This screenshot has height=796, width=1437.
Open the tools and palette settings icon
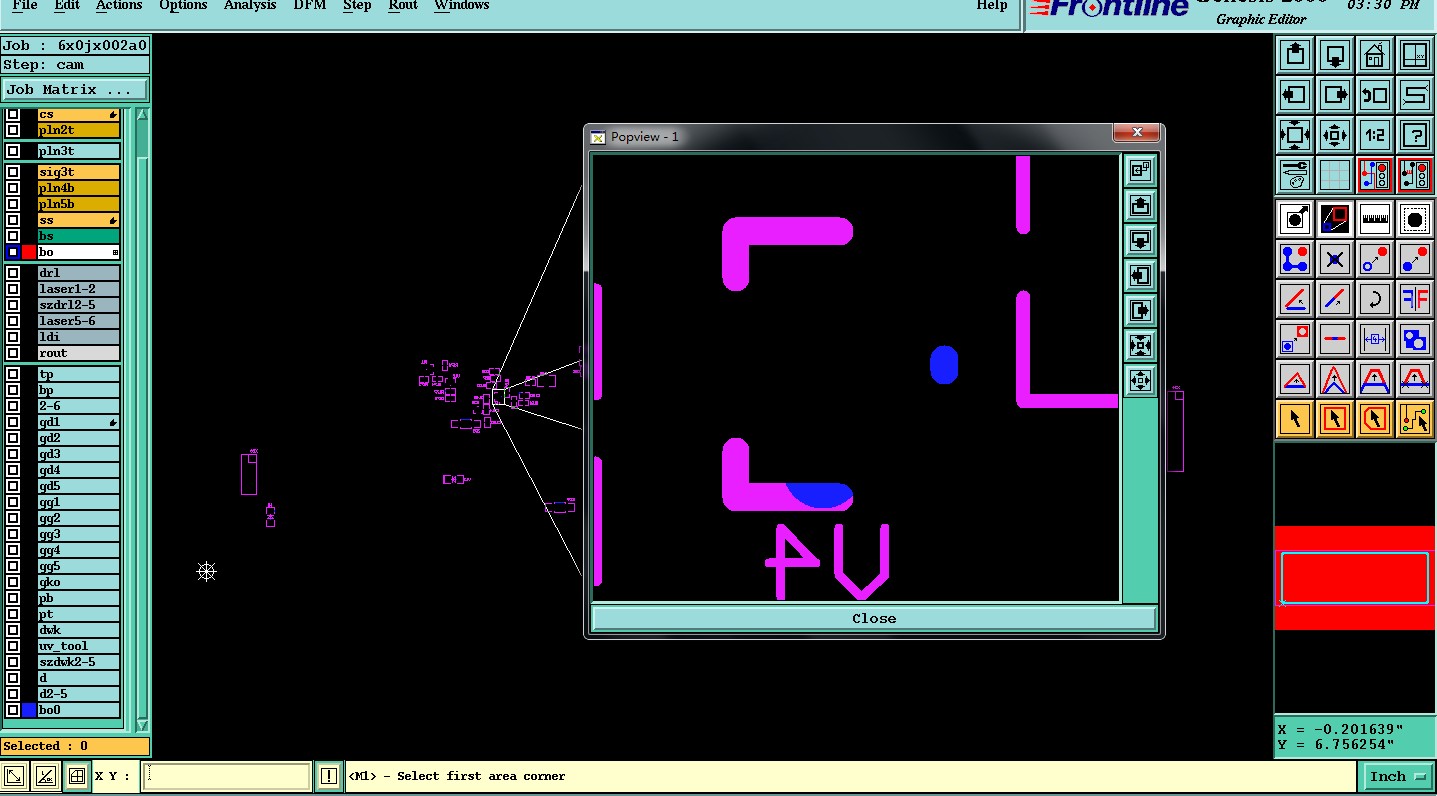(x=1295, y=175)
